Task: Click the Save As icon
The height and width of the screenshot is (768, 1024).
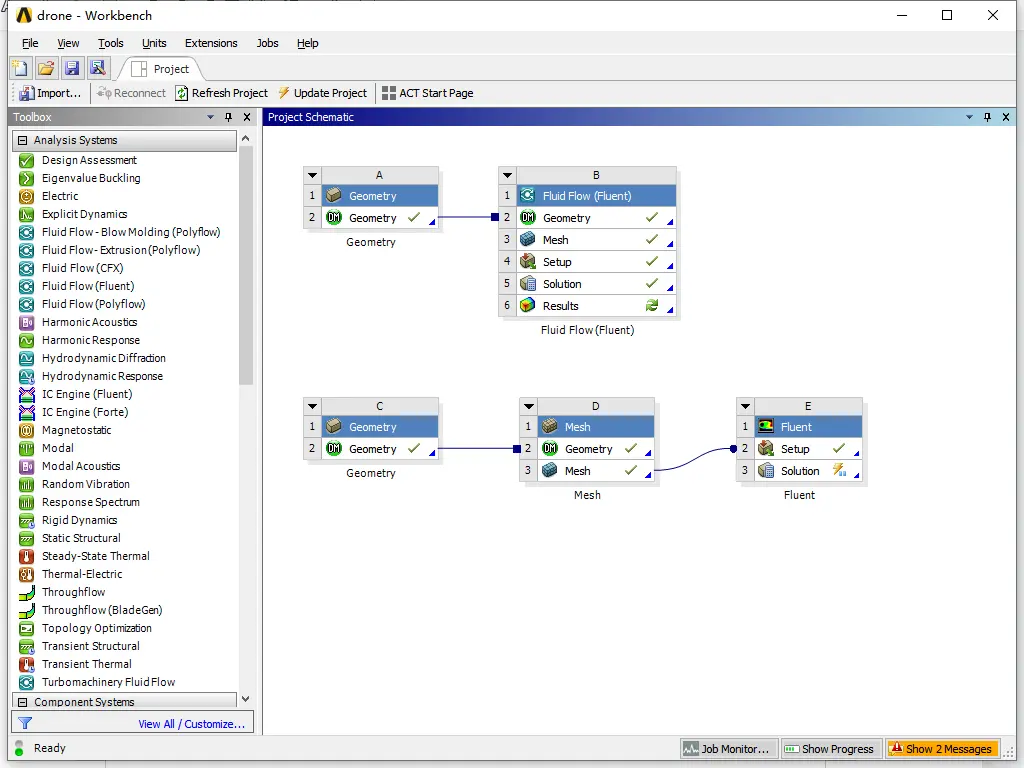Action: coord(98,69)
